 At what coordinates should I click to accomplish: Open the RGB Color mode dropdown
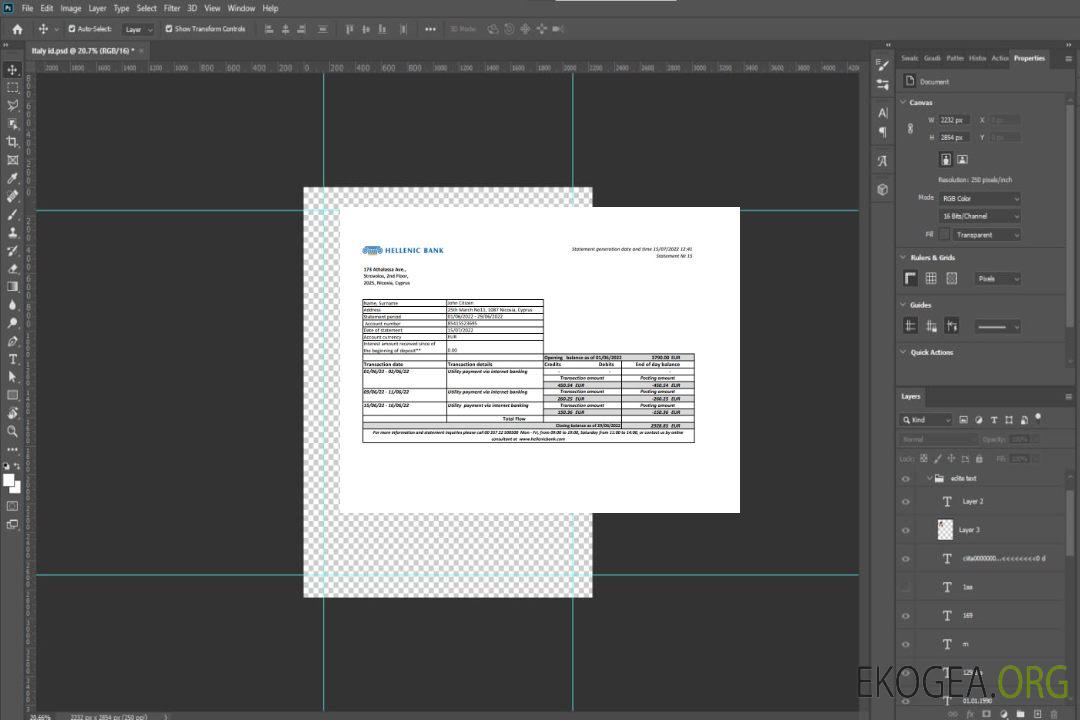click(980, 198)
